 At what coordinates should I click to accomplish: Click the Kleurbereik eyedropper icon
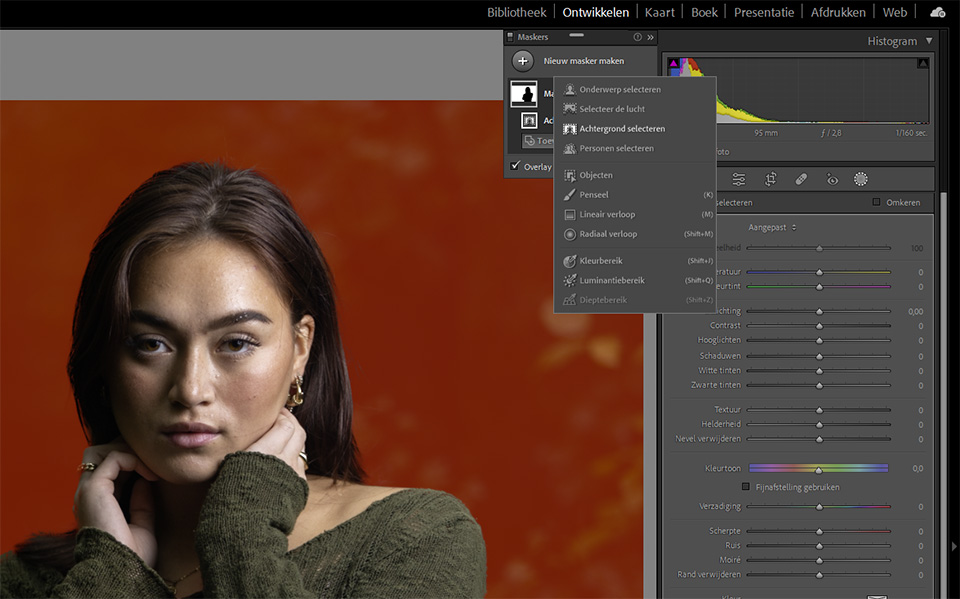click(569, 261)
